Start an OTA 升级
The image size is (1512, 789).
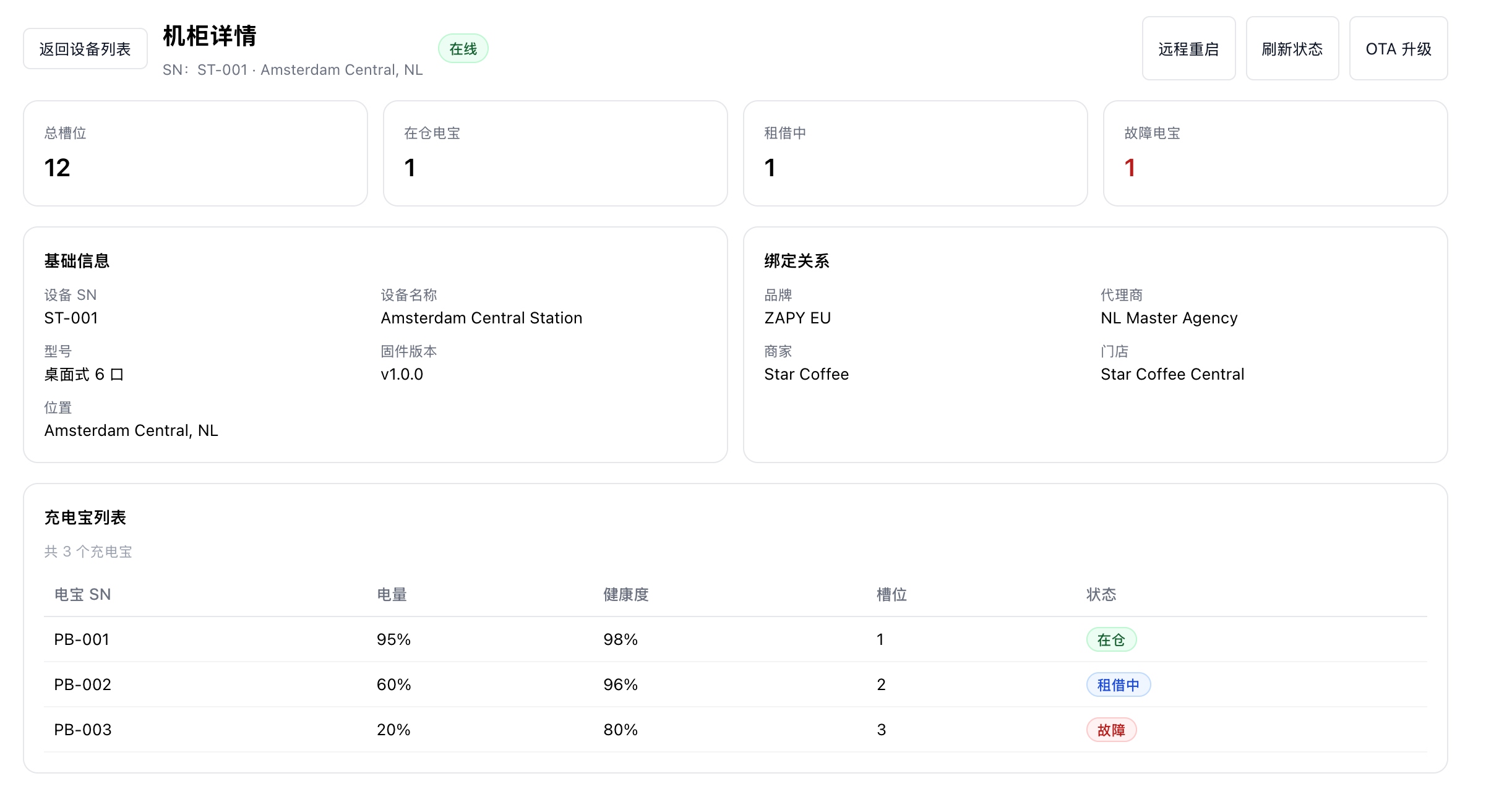1398,48
